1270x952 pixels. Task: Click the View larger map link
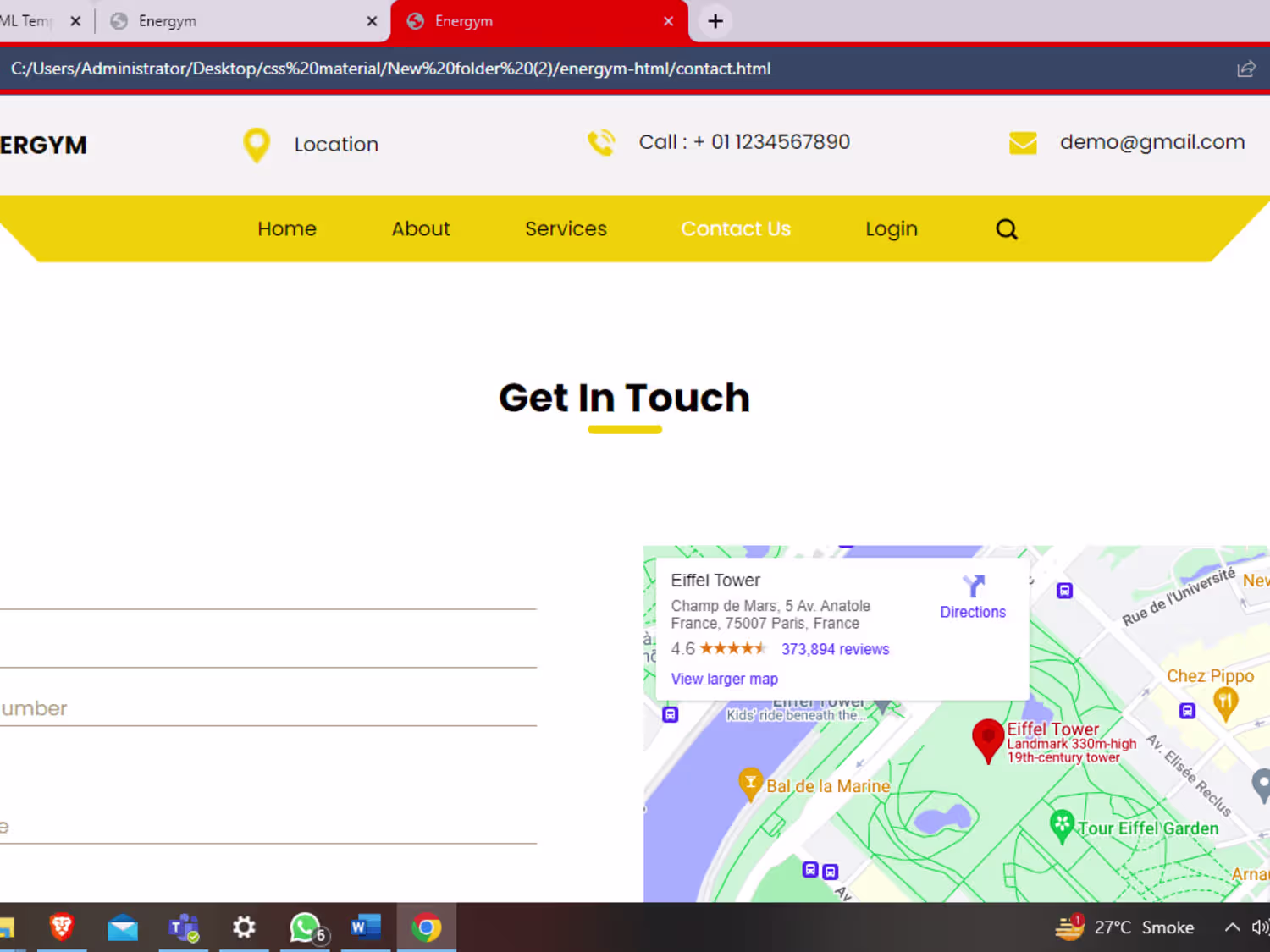[724, 679]
